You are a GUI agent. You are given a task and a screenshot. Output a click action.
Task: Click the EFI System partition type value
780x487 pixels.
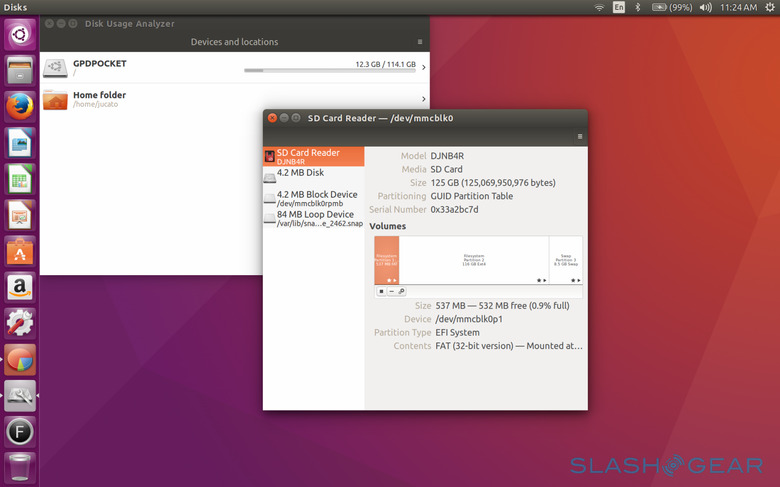point(458,332)
